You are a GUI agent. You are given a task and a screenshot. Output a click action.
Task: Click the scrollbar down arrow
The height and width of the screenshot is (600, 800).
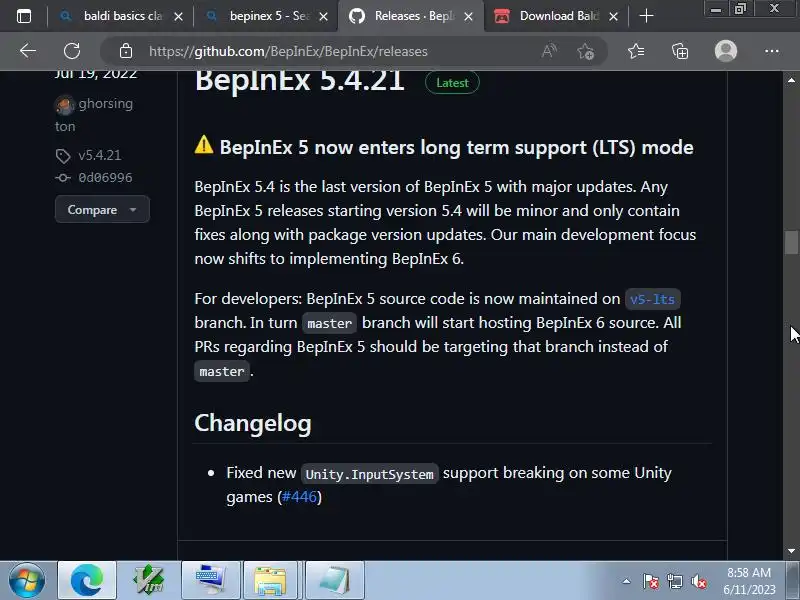point(791,551)
